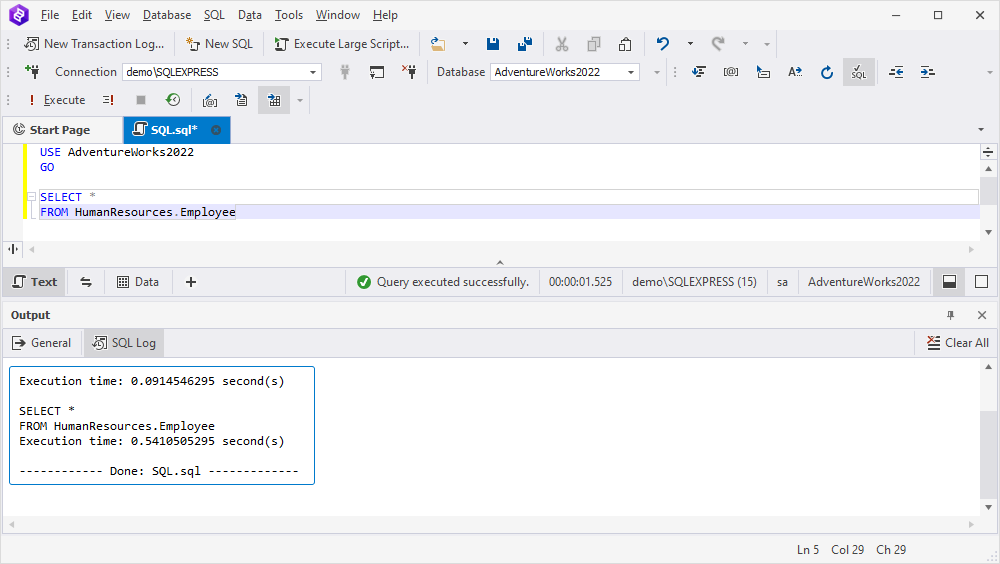Click the editor split window handle
Screen dimensions: 1000x564
click(x=988, y=152)
